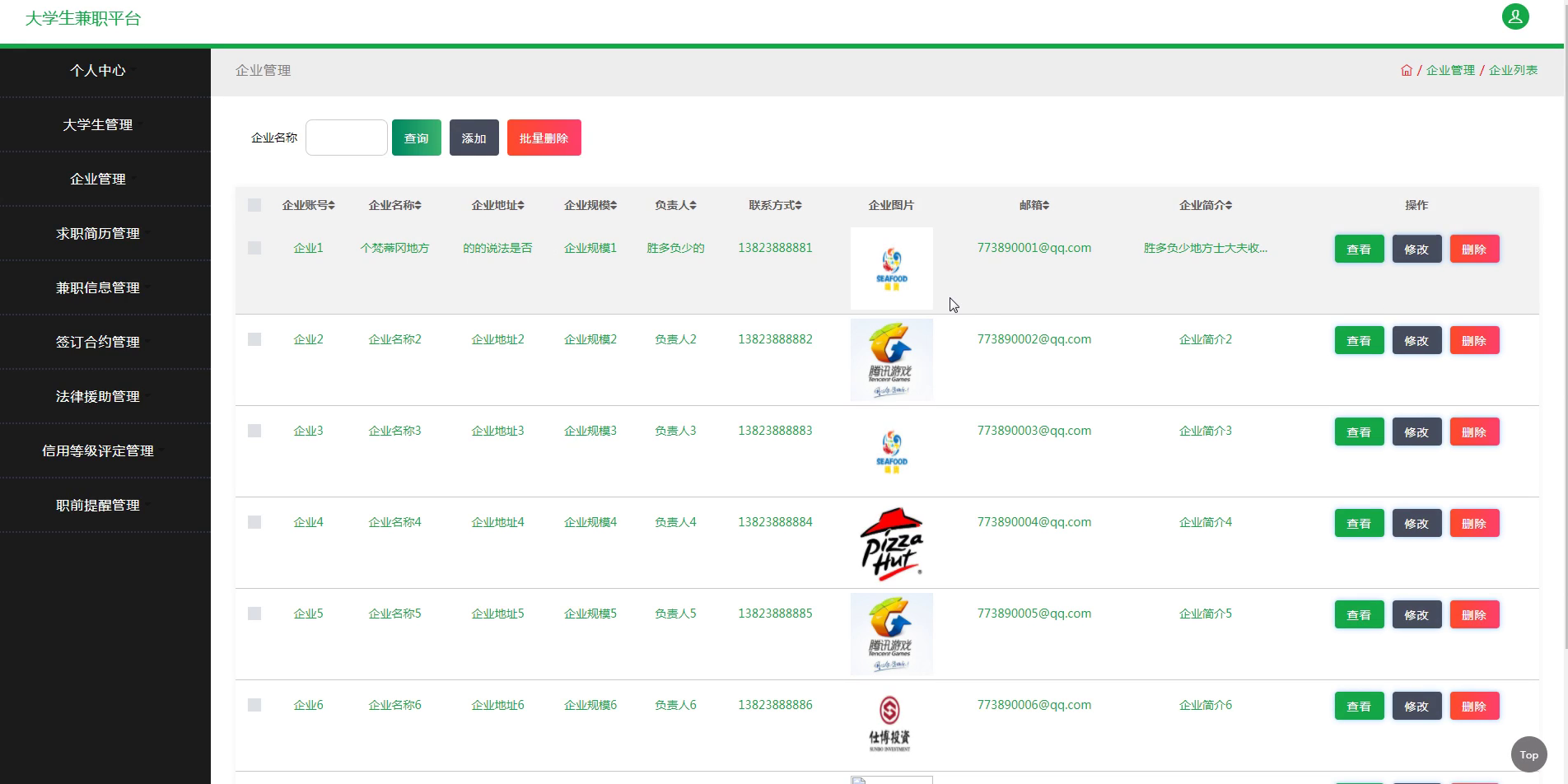
Task: Edit 企业1 with 修改 button
Action: pos(1416,249)
